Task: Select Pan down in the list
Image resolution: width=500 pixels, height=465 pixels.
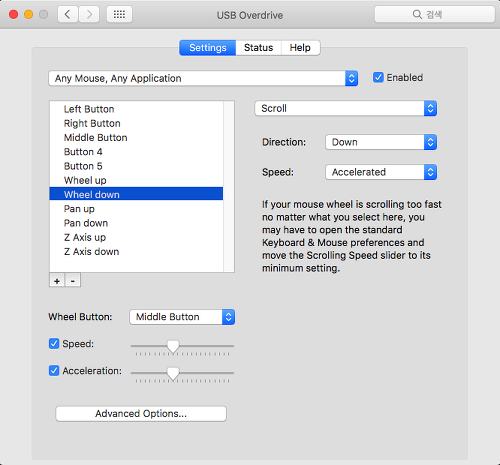Action: tap(136, 223)
